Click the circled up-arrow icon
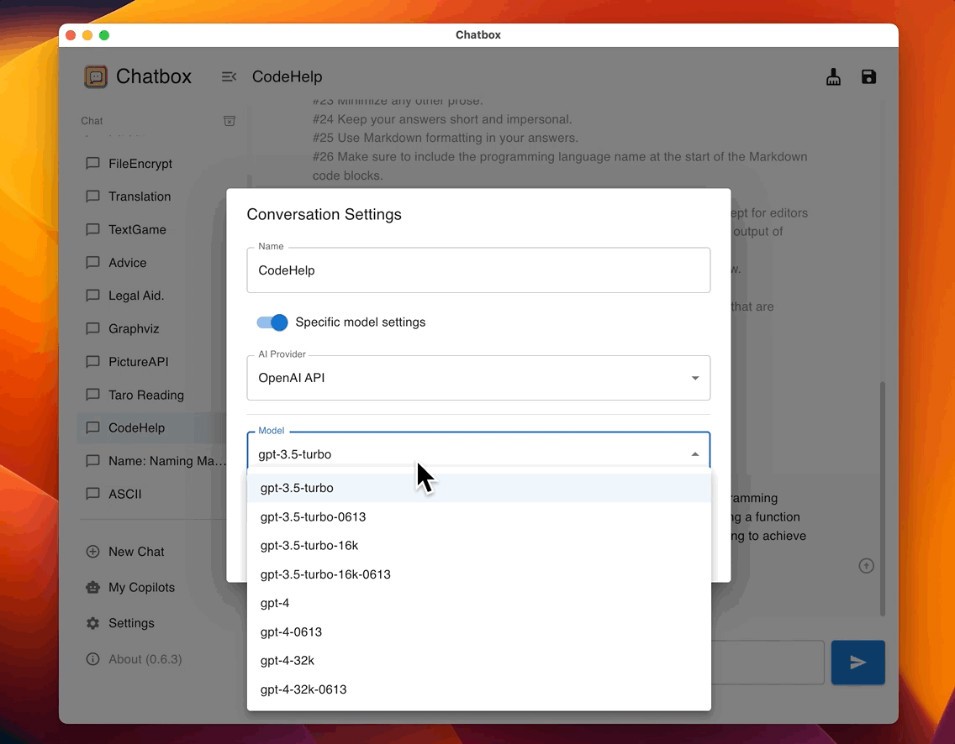 pyautogui.click(x=866, y=566)
